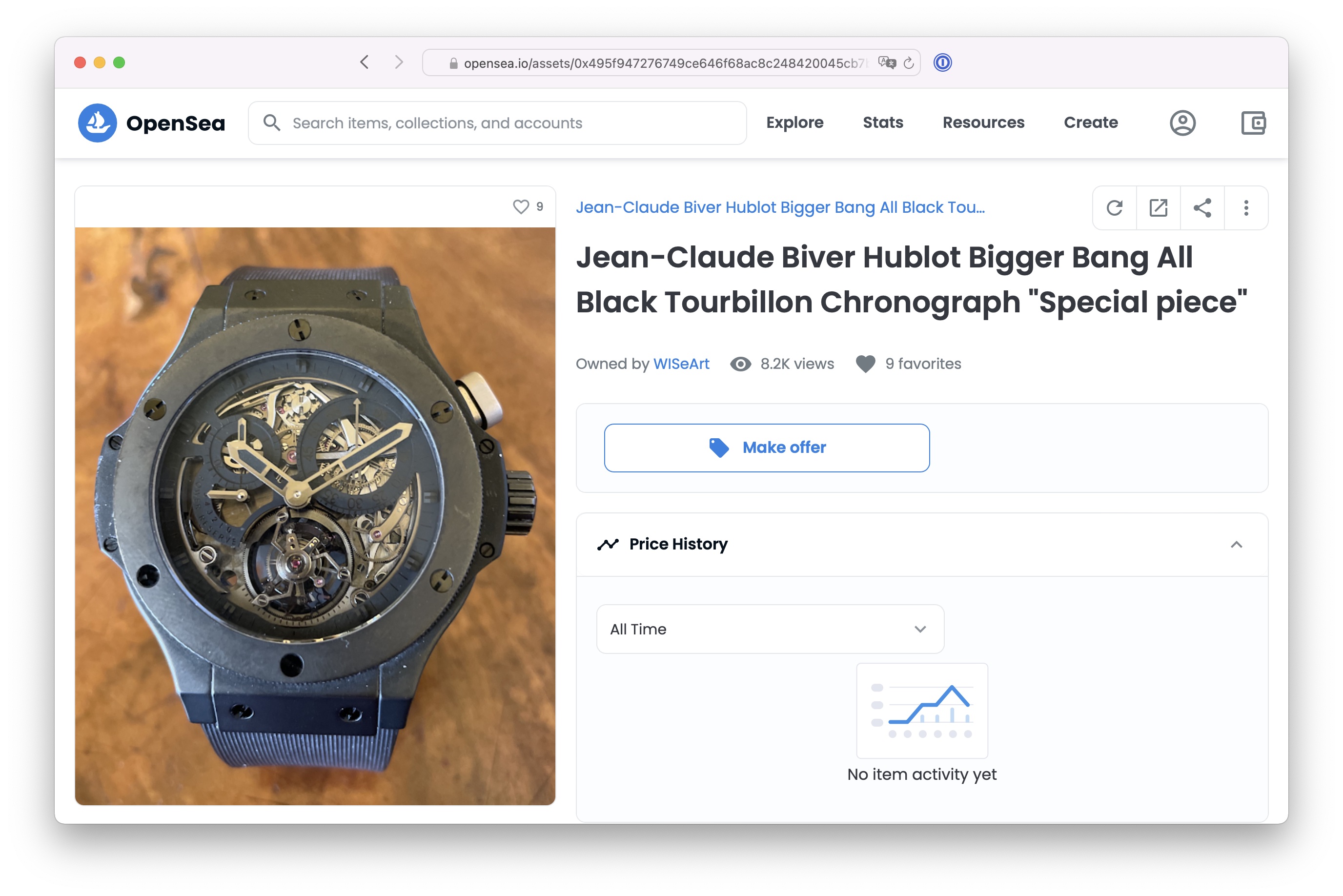
Task: Toggle the 9 favorites heart icon
Action: (x=865, y=363)
